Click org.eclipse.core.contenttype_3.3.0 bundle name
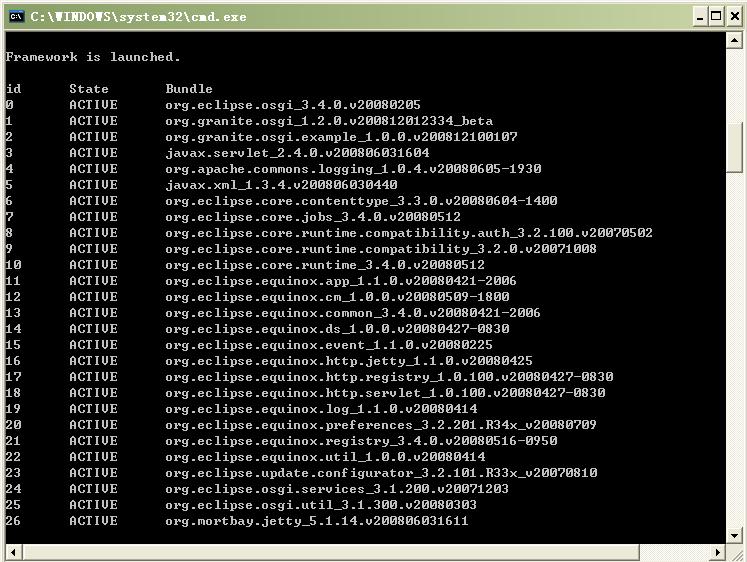This screenshot has height=562, width=747. 362,201
